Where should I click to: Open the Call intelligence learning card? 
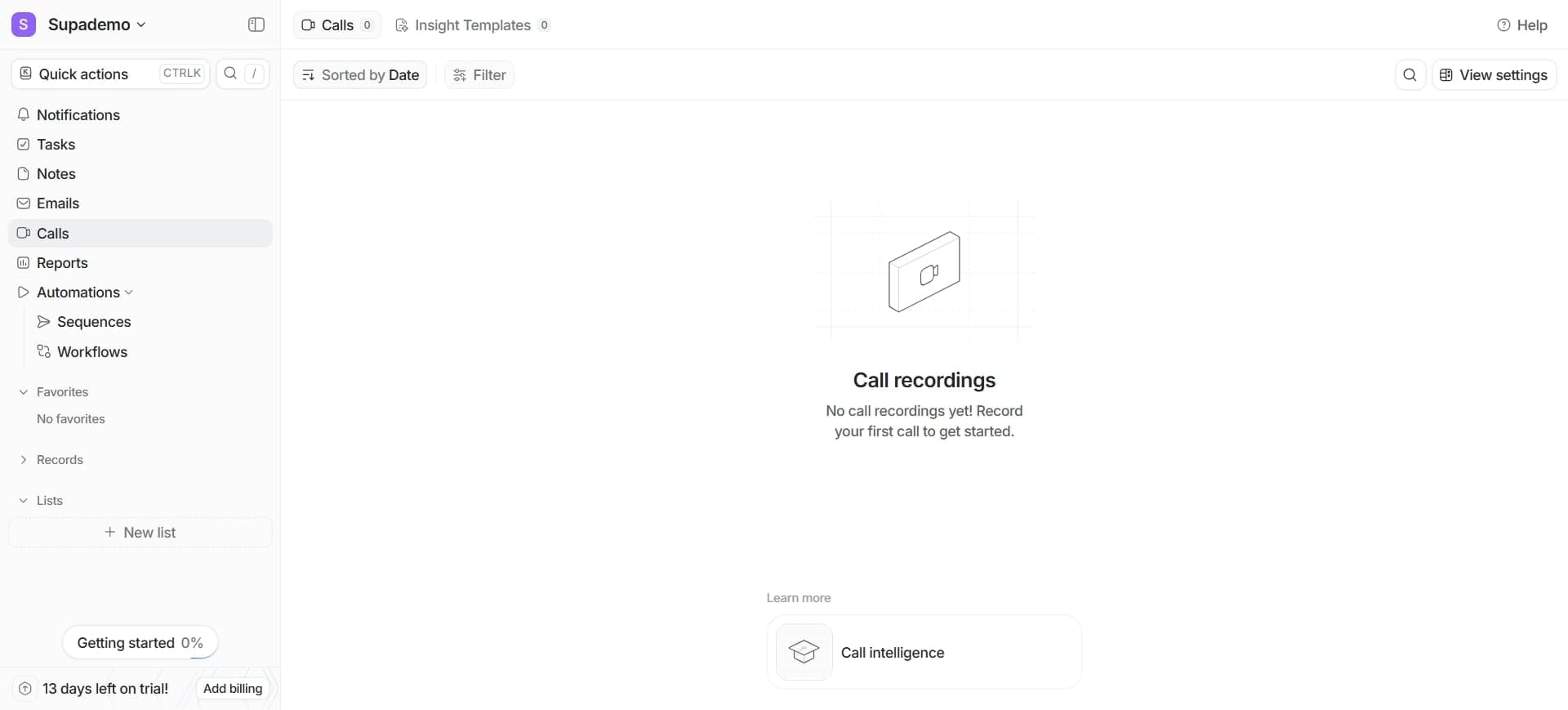(924, 653)
